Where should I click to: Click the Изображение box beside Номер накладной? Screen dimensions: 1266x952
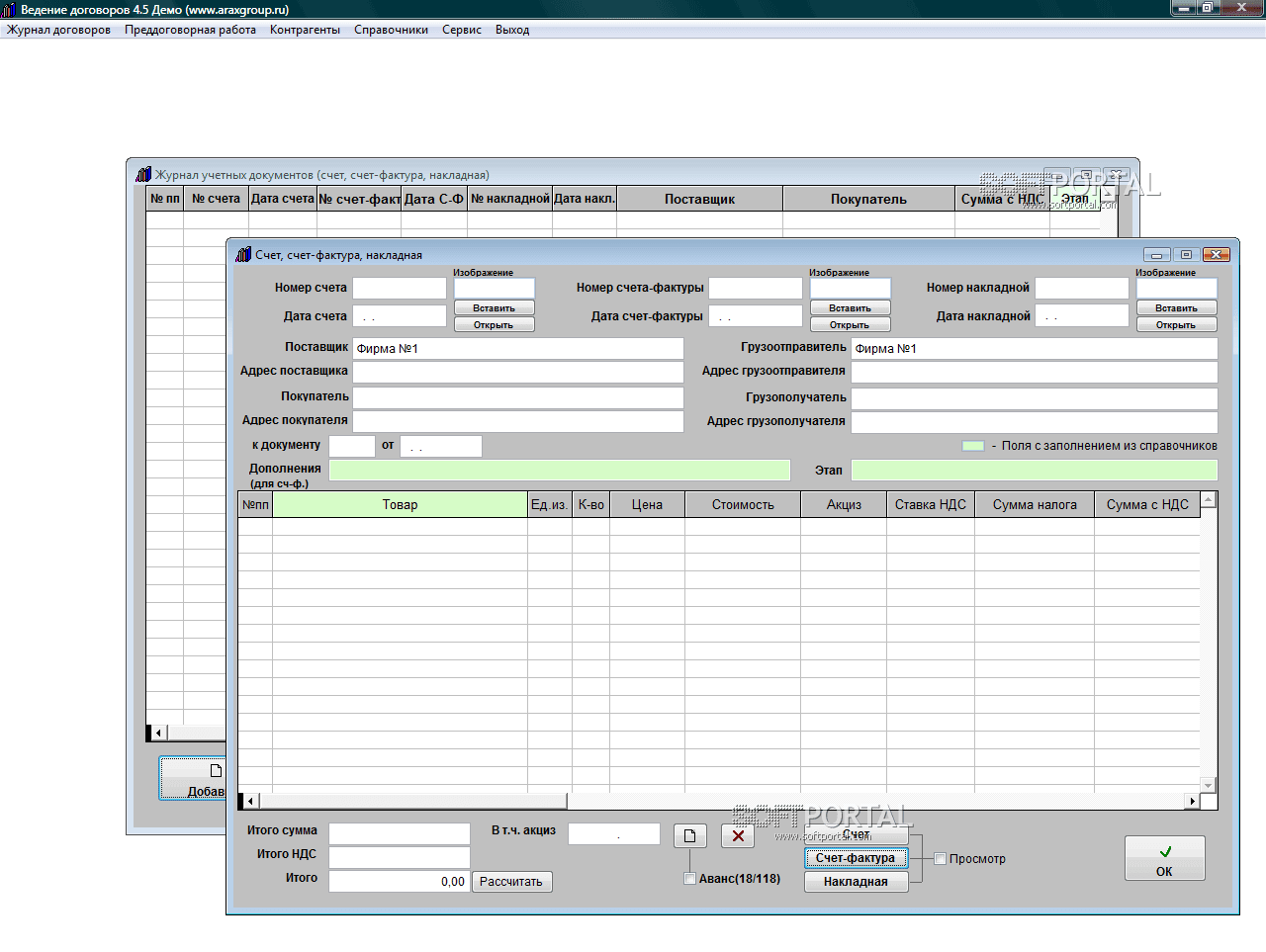tap(1177, 288)
